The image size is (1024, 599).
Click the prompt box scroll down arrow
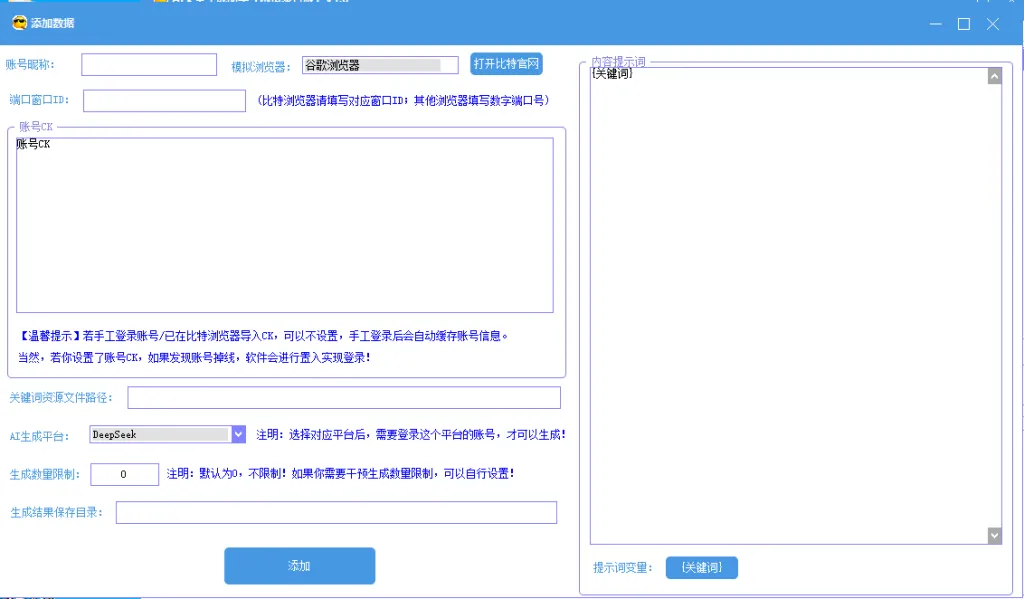pos(994,536)
